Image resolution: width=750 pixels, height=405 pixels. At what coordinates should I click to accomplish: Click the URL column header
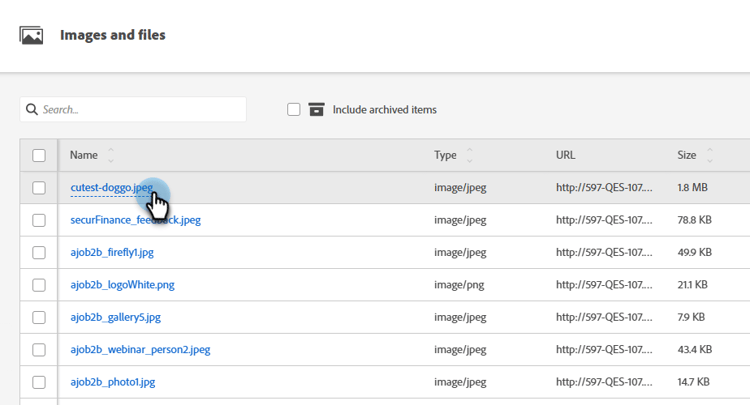[566, 155]
